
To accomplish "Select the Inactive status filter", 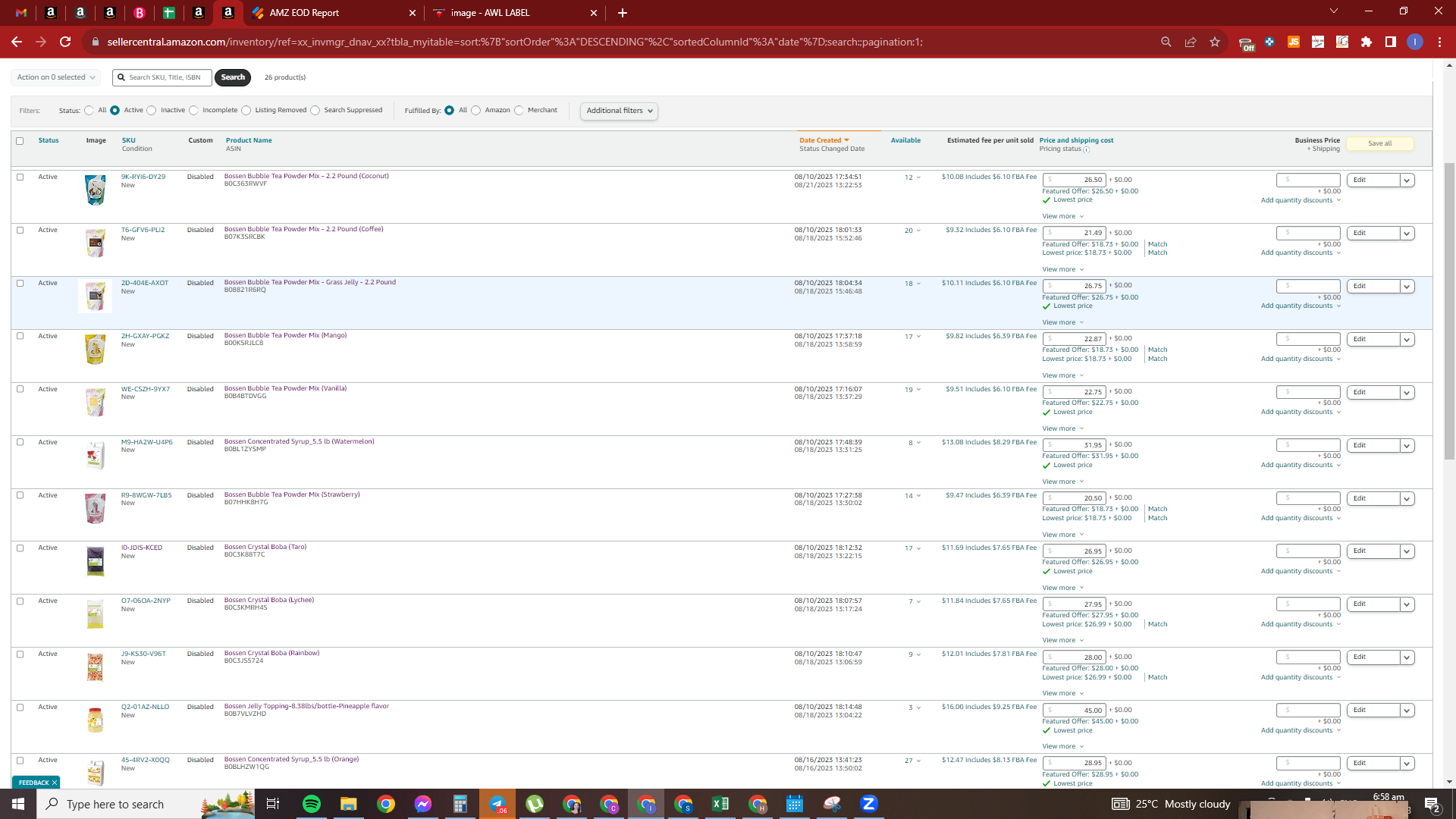I will (x=152, y=111).
